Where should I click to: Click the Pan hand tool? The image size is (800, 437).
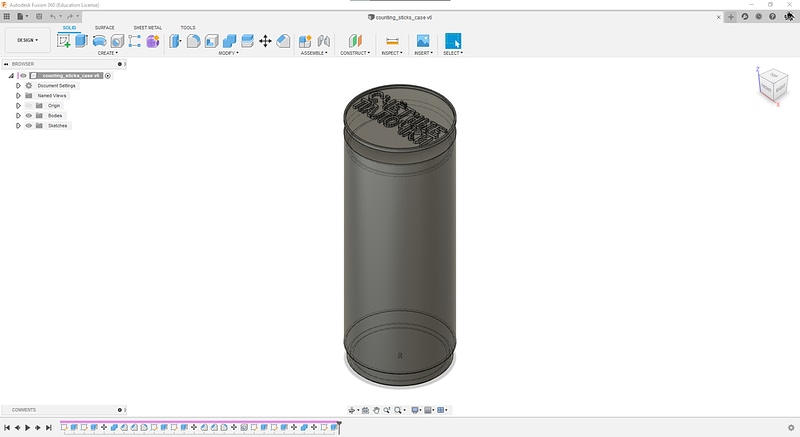click(x=376, y=410)
